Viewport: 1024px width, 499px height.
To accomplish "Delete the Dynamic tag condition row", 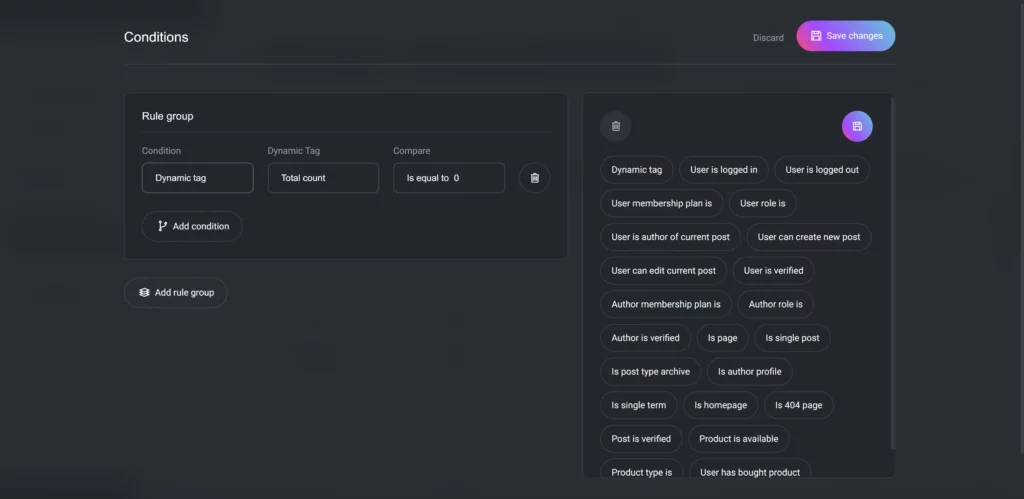I will [x=534, y=178].
